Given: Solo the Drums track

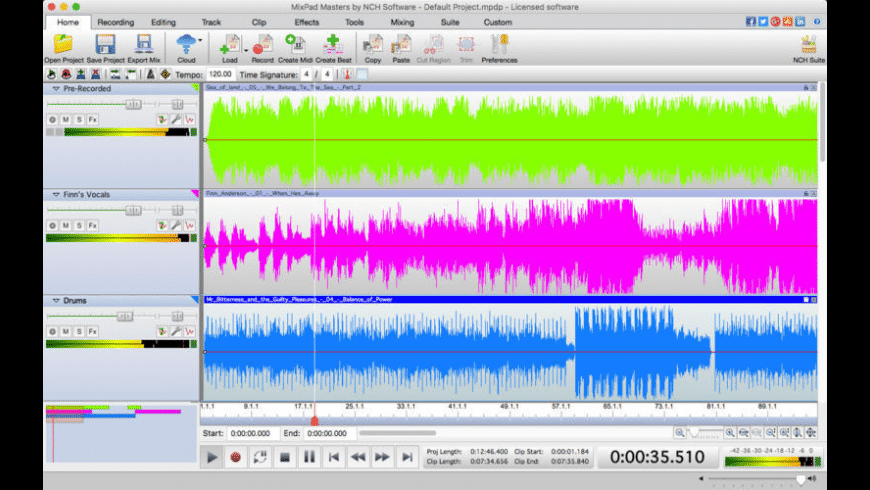Looking at the screenshot, I should pyautogui.click(x=79, y=331).
